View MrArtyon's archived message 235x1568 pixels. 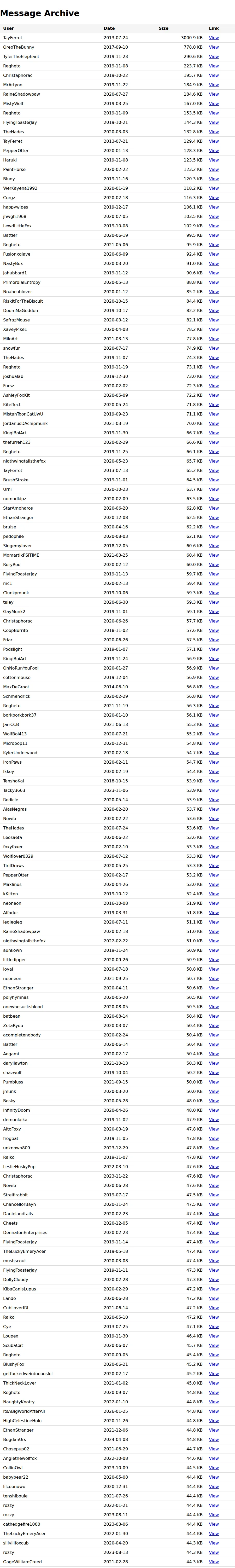214,85
